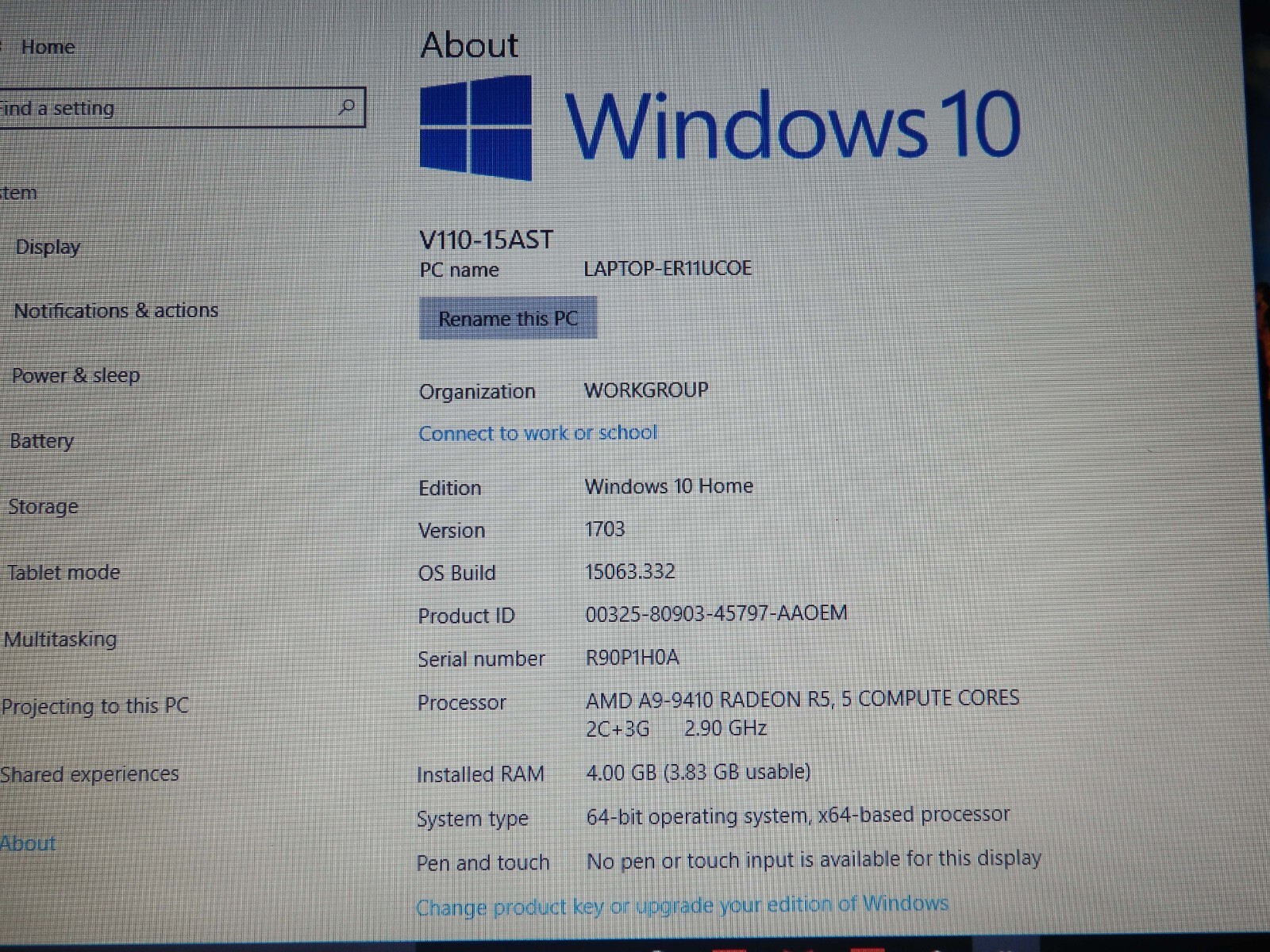The width and height of the screenshot is (1270, 952).
Task: Open Display settings
Action: [48, 247]
